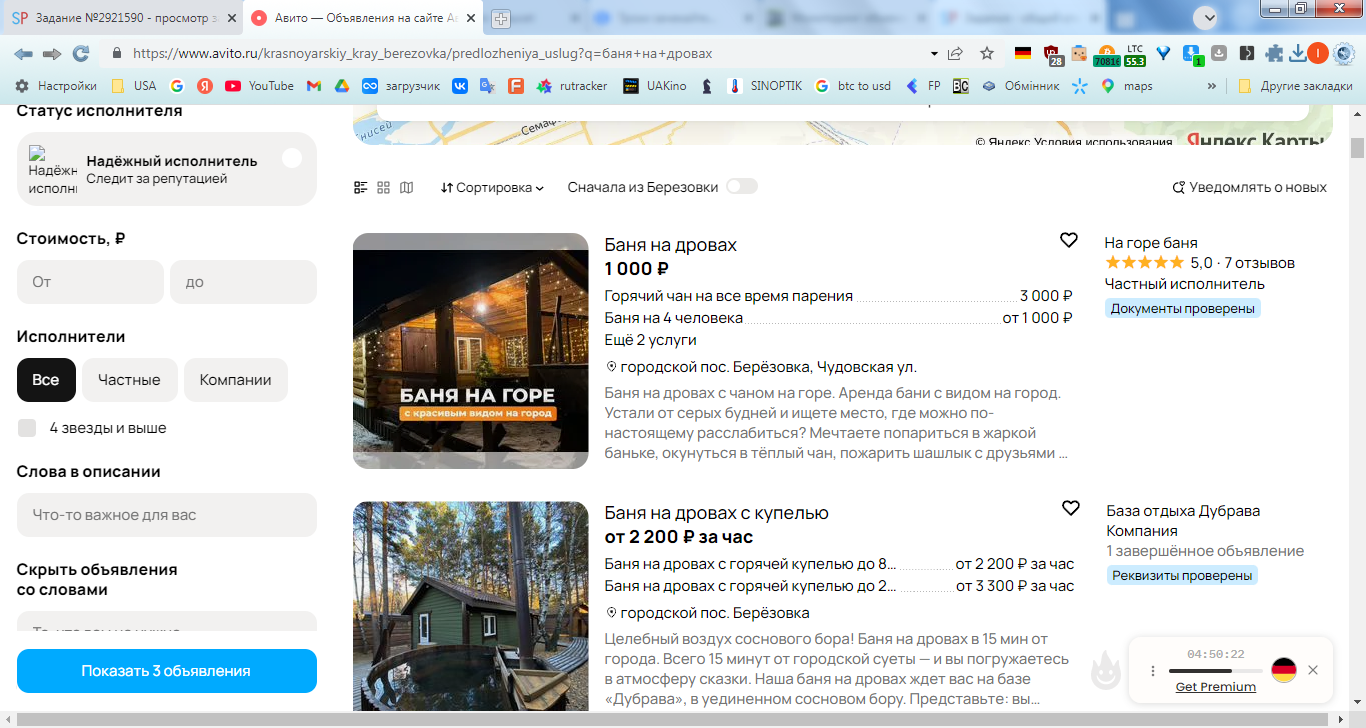Image resolution: width=1366 pixels, height=728 pixels.
Task: Open 'Баня на дровах' listing title
Action: click(671, 245)
